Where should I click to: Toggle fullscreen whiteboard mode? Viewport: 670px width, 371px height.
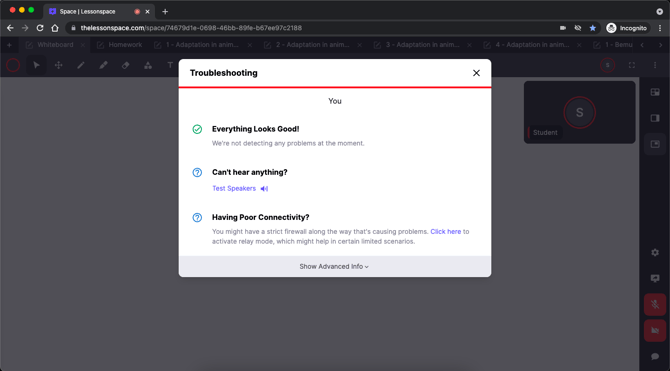pos(632,65)
